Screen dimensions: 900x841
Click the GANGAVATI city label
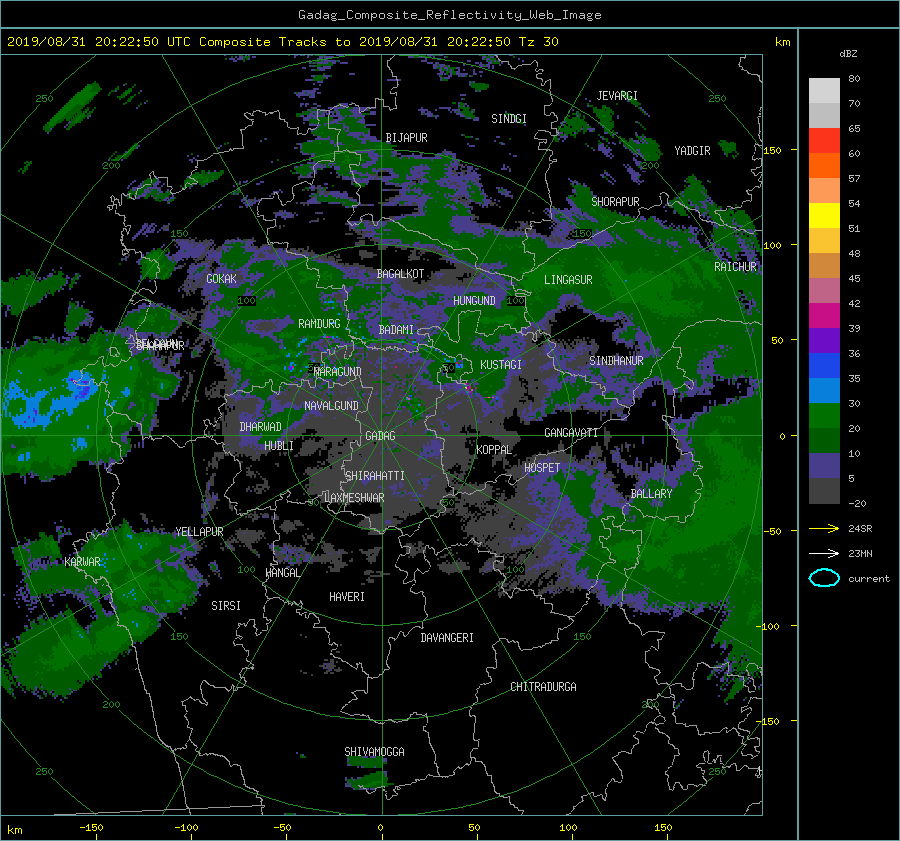click(x=571, y=432)
